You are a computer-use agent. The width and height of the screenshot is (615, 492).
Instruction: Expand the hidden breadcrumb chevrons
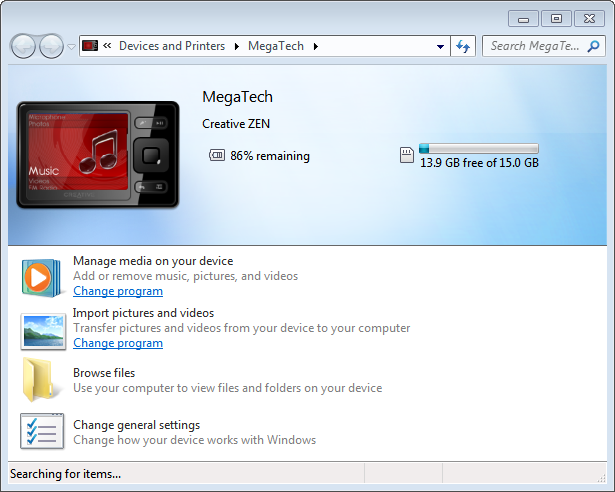[x=107, y=46]
